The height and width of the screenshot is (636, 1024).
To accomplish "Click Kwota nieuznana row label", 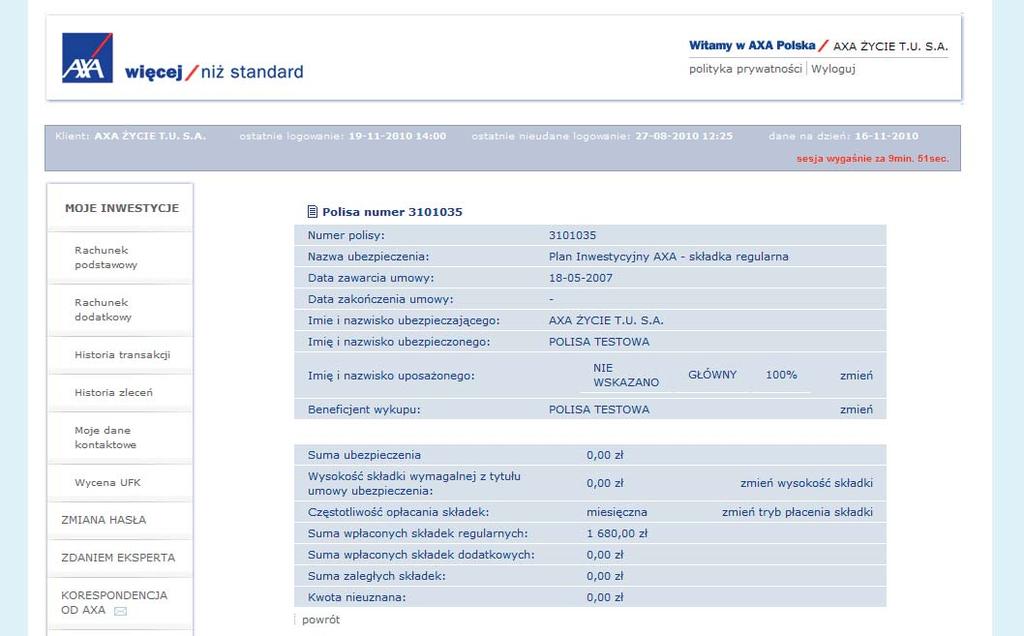I will coord(357,597).
